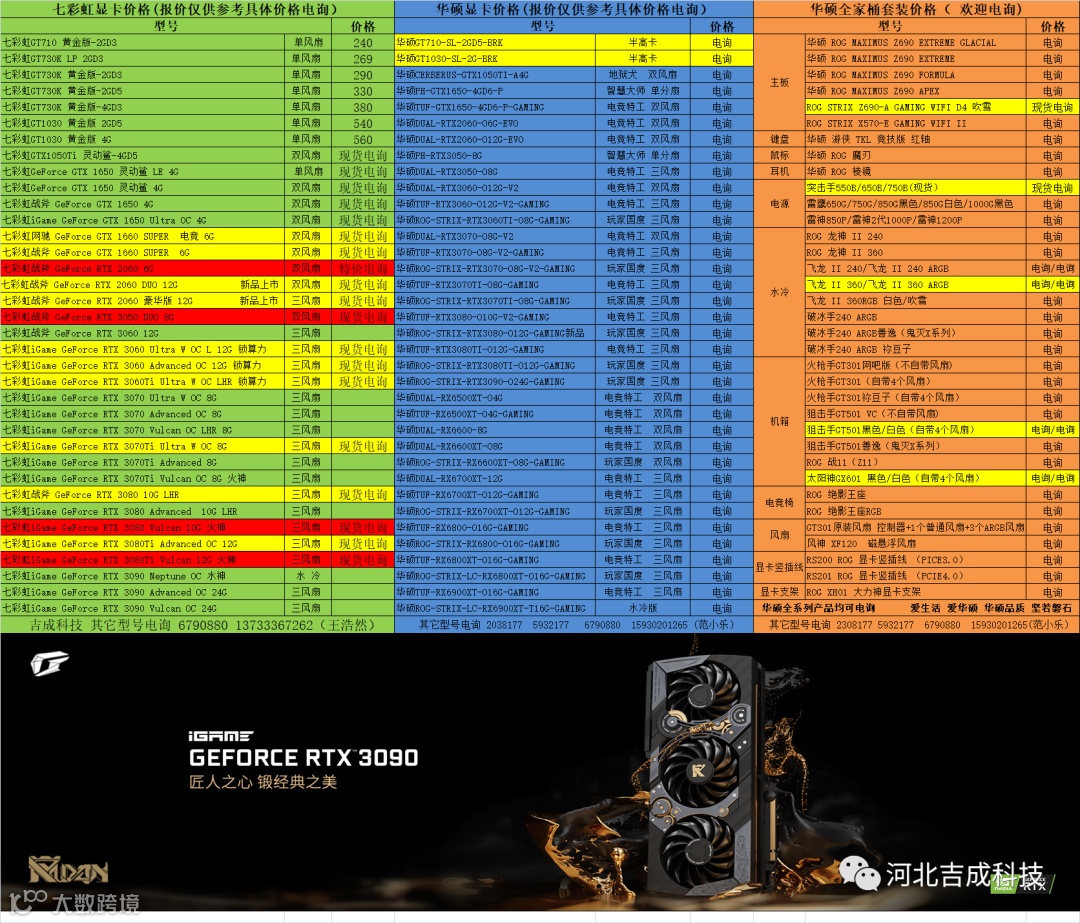Screen dimensions: 1080x923
Task: Select the header 华硕全家桶套装价格
Action: (x=916, y=9)
